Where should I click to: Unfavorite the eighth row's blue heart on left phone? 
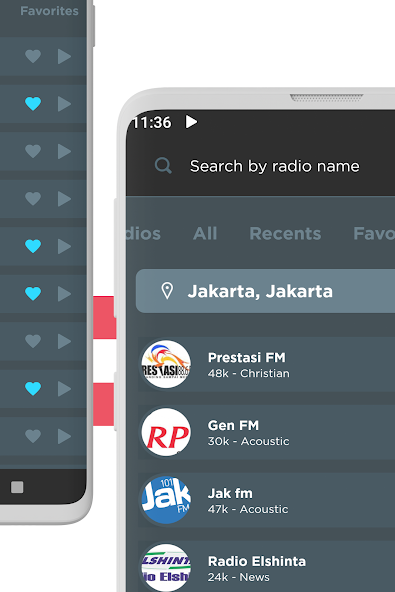(33, 388)
